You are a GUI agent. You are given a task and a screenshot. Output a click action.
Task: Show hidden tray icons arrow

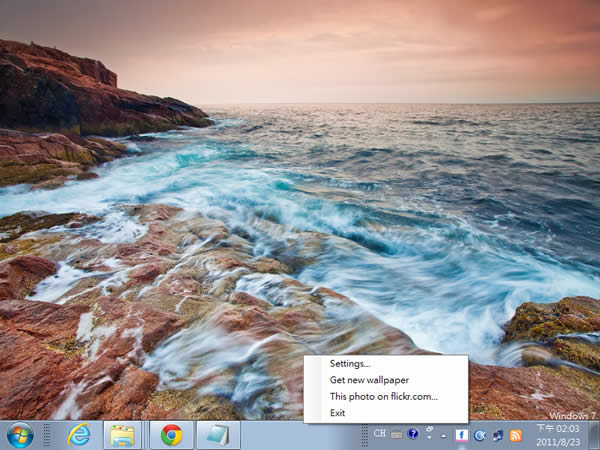pyautogui.click(x=443, y=436)
